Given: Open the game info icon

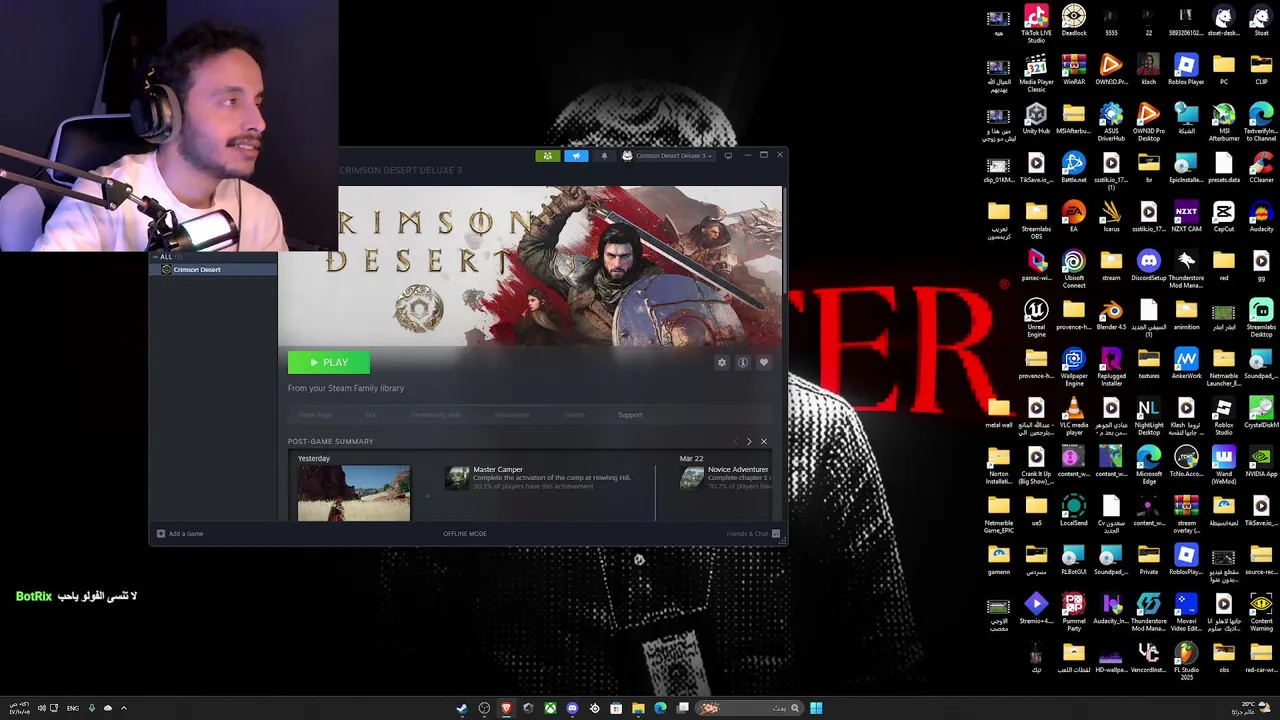Looking at the screenshot, I should click(743, 362).
